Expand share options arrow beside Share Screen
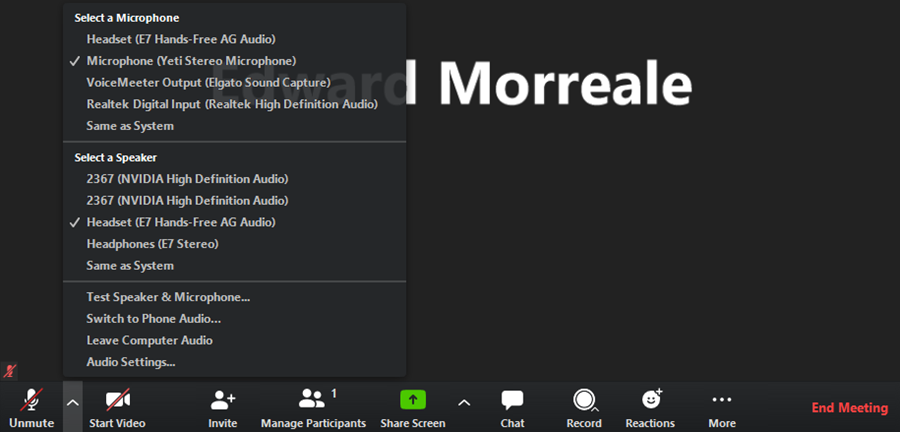 point(463,402)
